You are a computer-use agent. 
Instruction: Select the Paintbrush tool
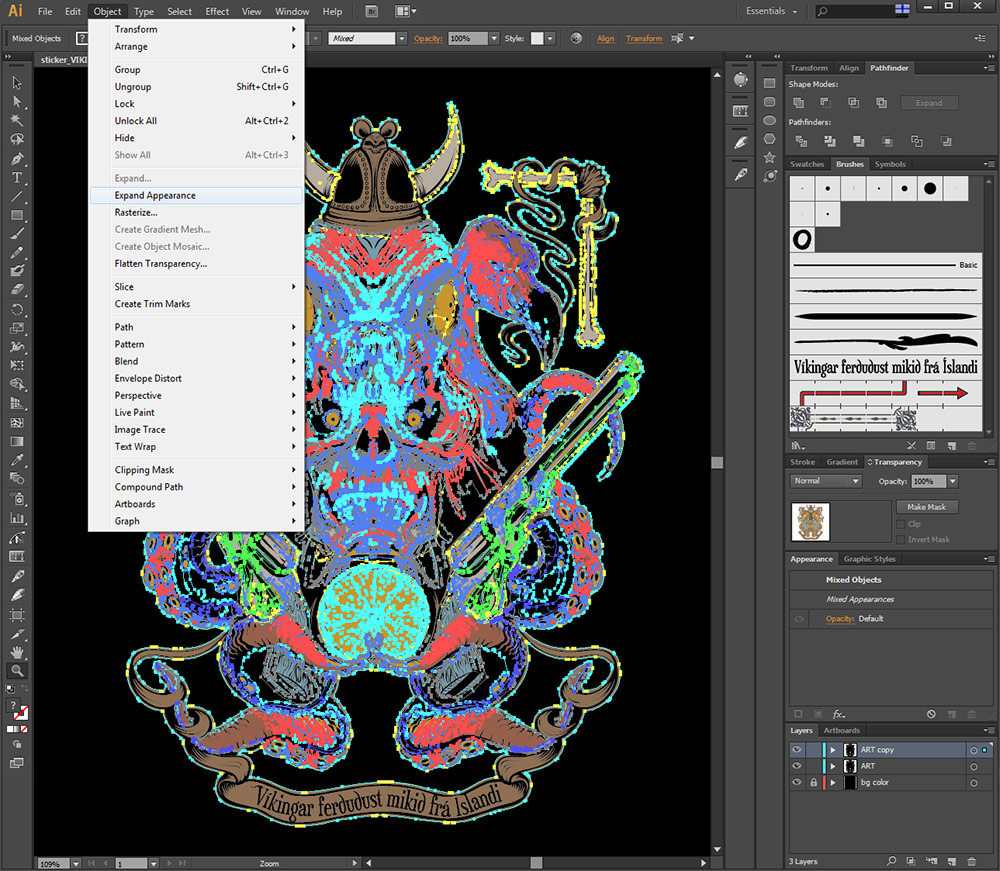[17, 233]
